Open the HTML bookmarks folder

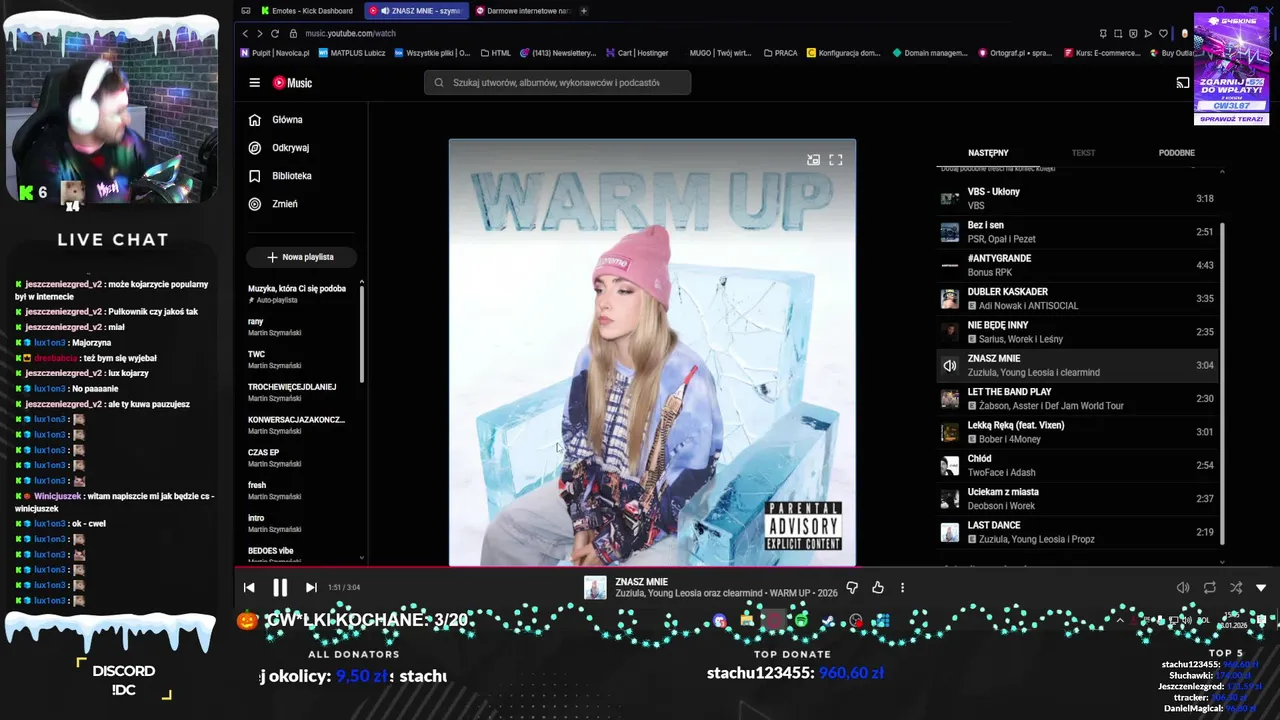pyautogui.click(x=495, y=53)
